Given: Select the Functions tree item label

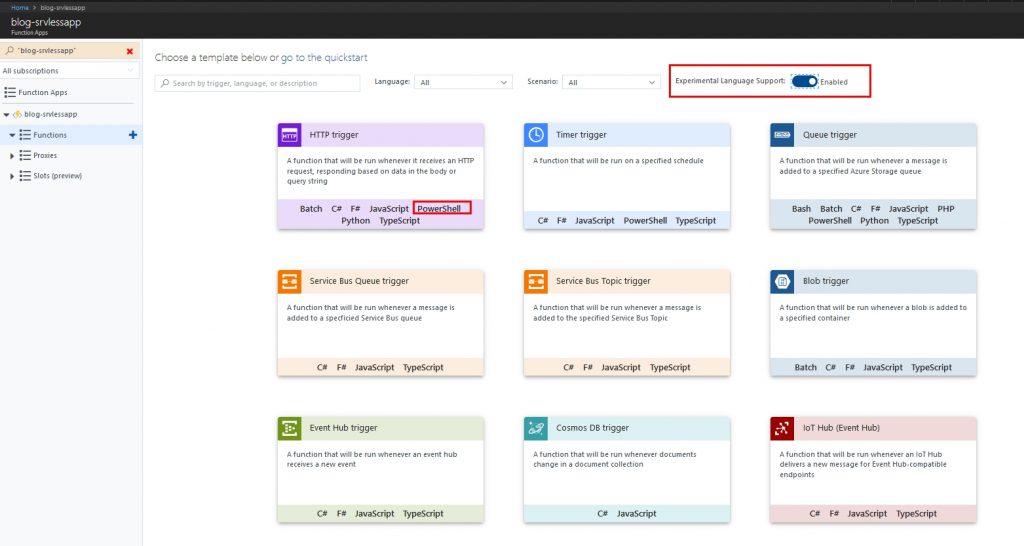Looking at the screenshot, I should tap(50, 135).
